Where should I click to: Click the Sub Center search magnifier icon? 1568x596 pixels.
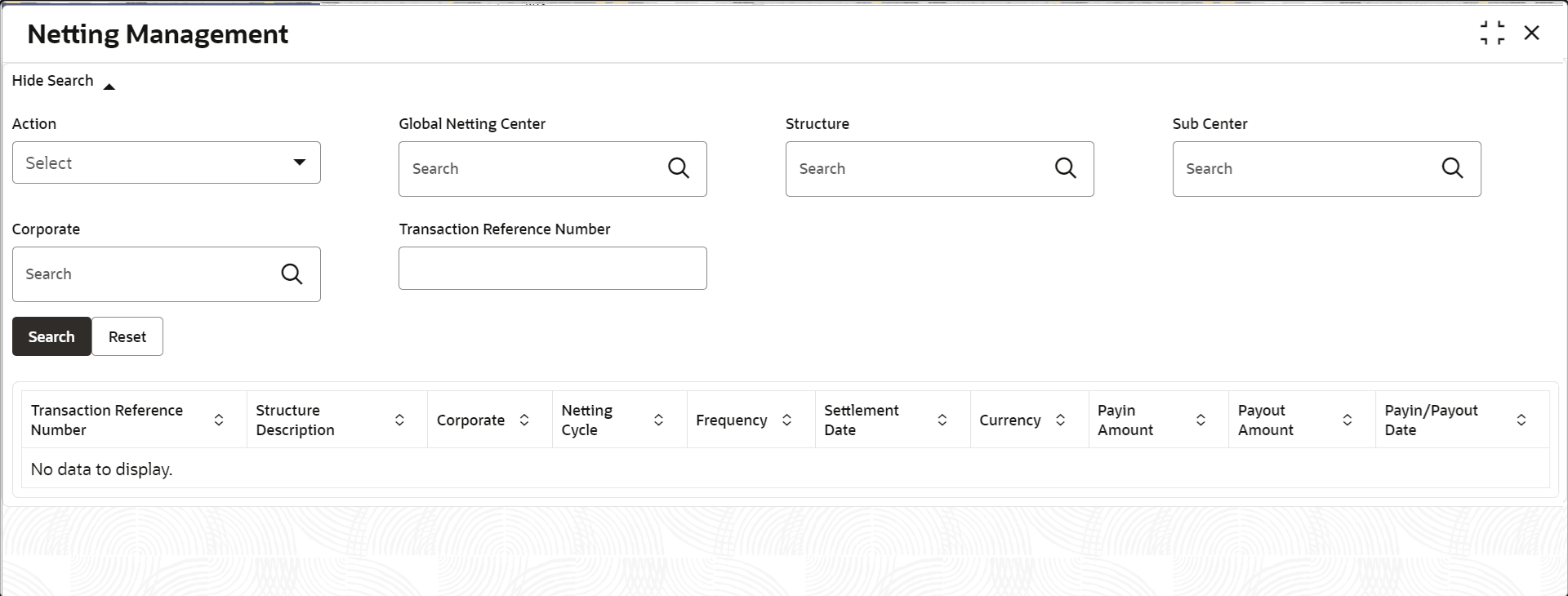[1452, 168]
